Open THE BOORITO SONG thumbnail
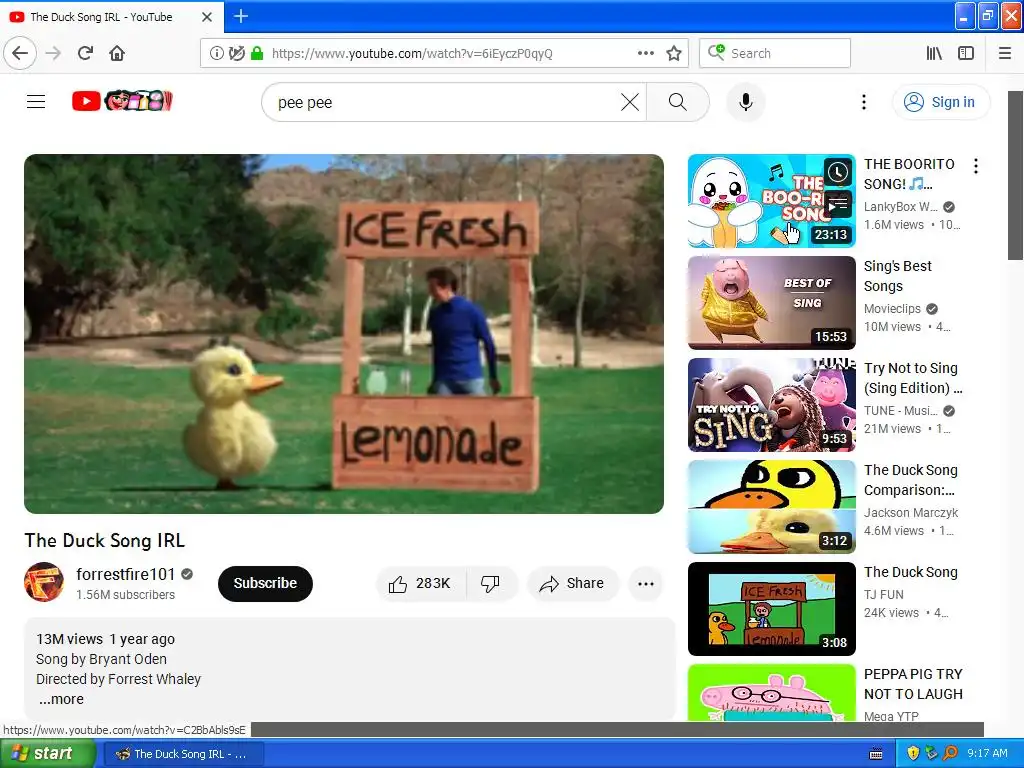1024x768 pixels. [771, 201]
